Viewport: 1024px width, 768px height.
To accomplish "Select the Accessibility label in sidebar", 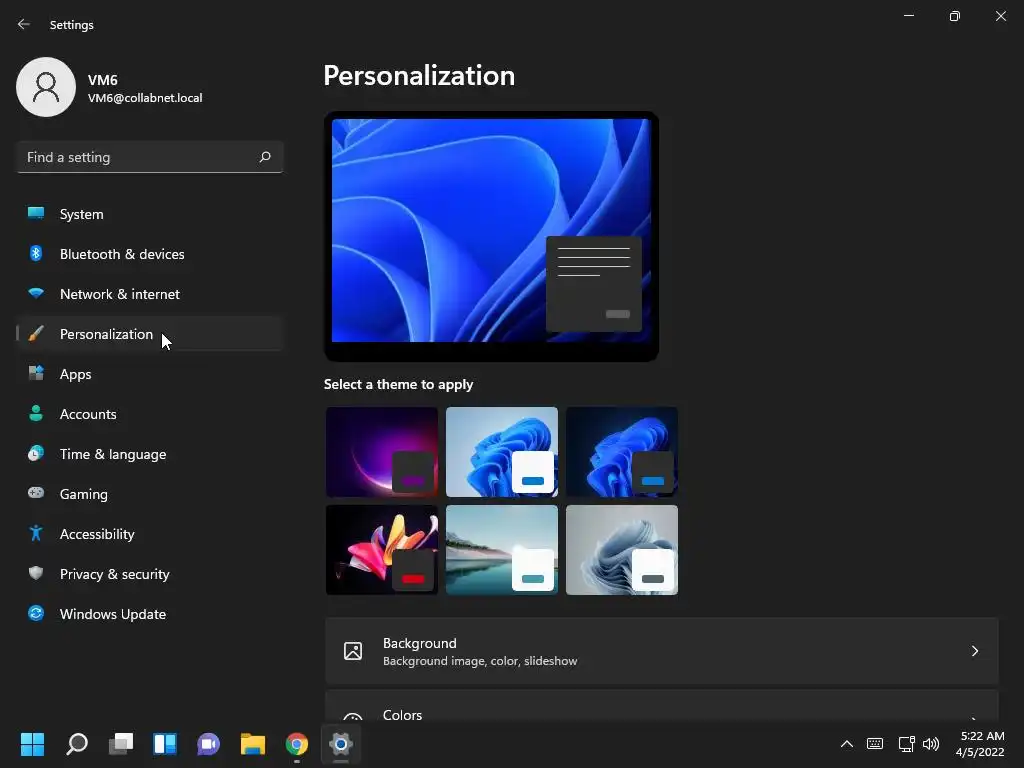I will pyautogui.click(x=97, y=534).
